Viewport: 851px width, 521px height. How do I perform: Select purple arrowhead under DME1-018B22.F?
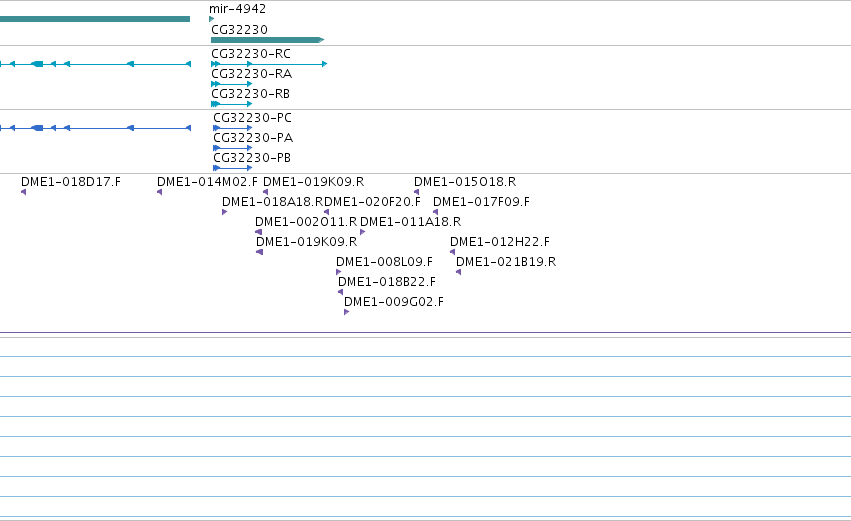click(x=340, y=292)
